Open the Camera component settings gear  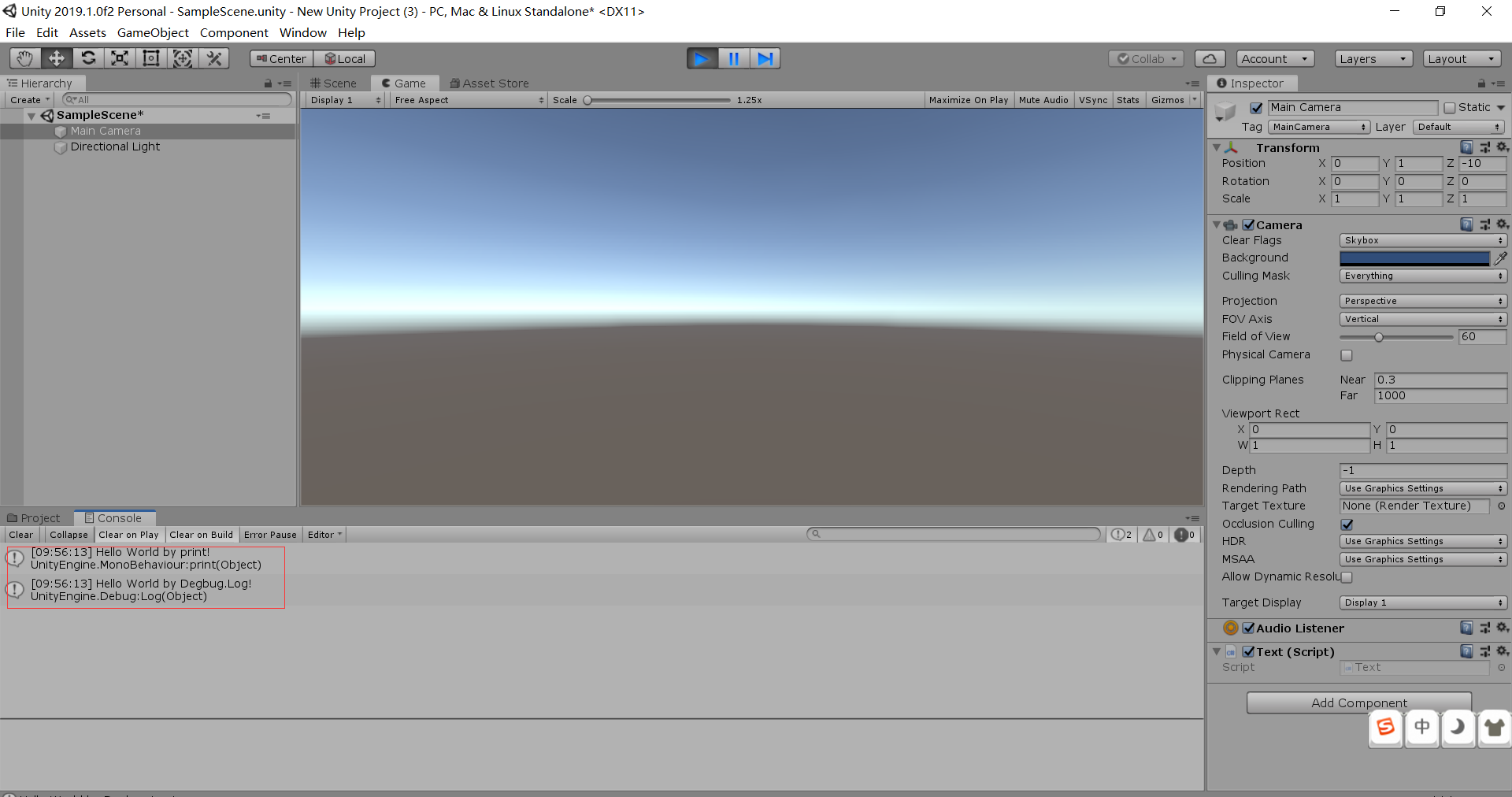pyautogui.click(x=1503, y=224)
